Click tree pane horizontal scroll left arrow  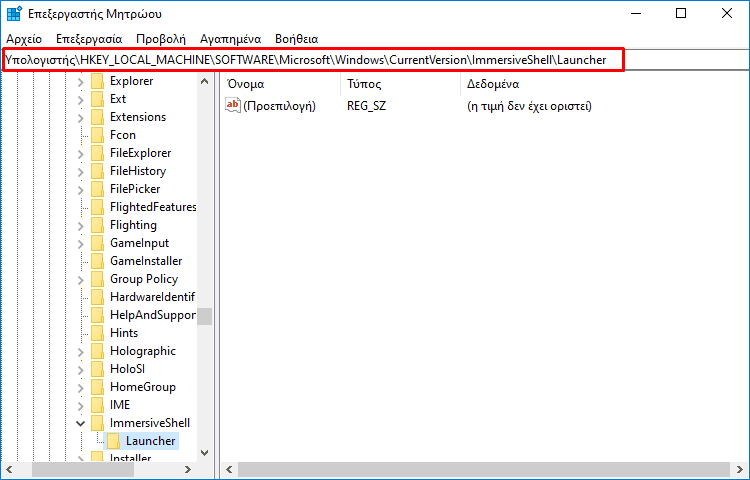pyautogui.click(x=9, y=470)
